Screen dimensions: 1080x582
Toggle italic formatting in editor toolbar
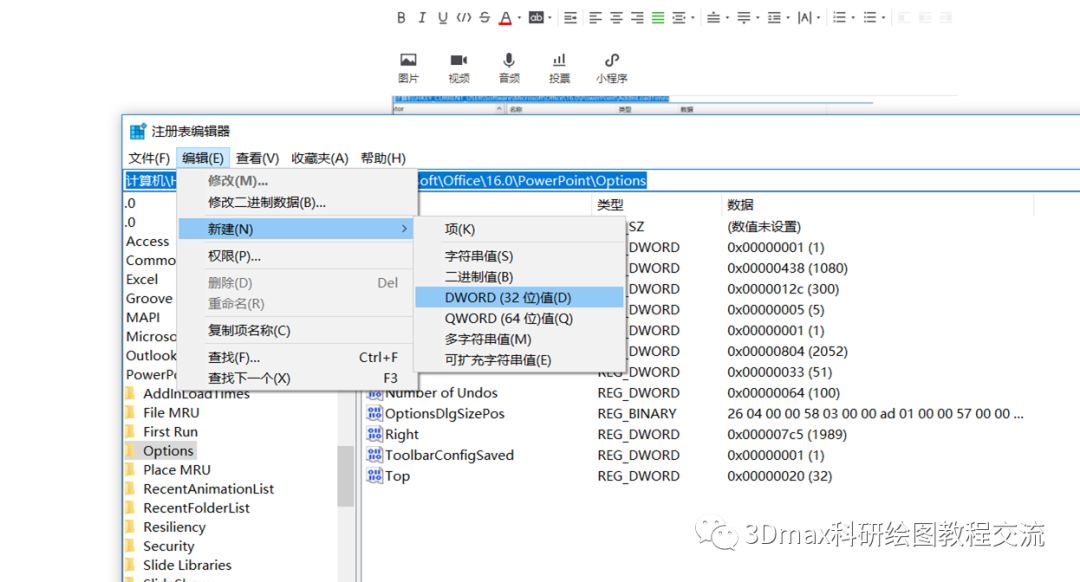click(x=422, y=18)
